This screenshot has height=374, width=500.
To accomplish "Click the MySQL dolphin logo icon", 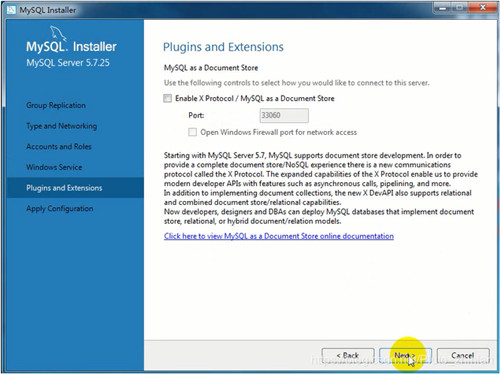I will (58, 33).
